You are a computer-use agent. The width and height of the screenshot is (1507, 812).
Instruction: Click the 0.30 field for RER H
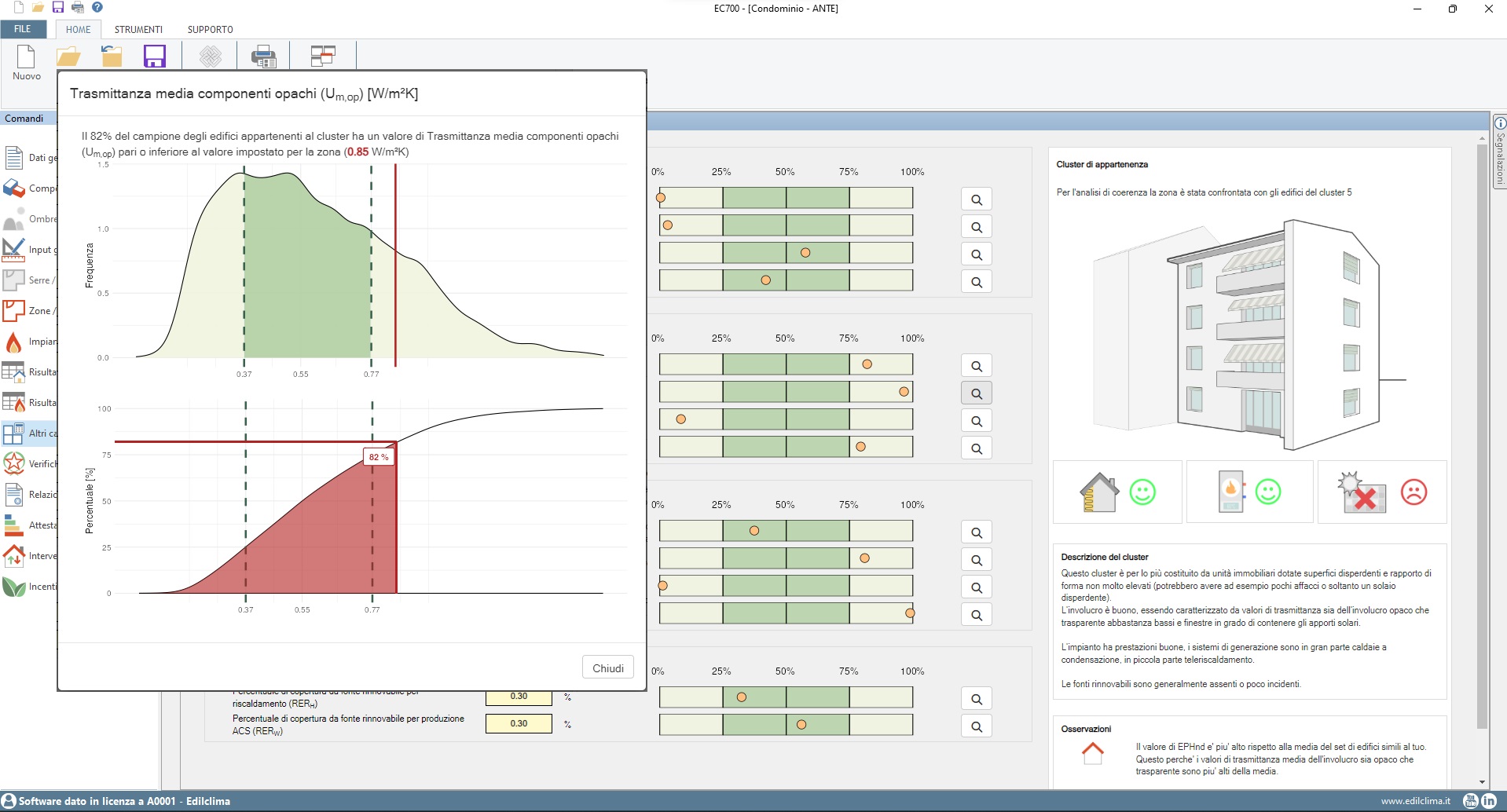coord(519,697)
